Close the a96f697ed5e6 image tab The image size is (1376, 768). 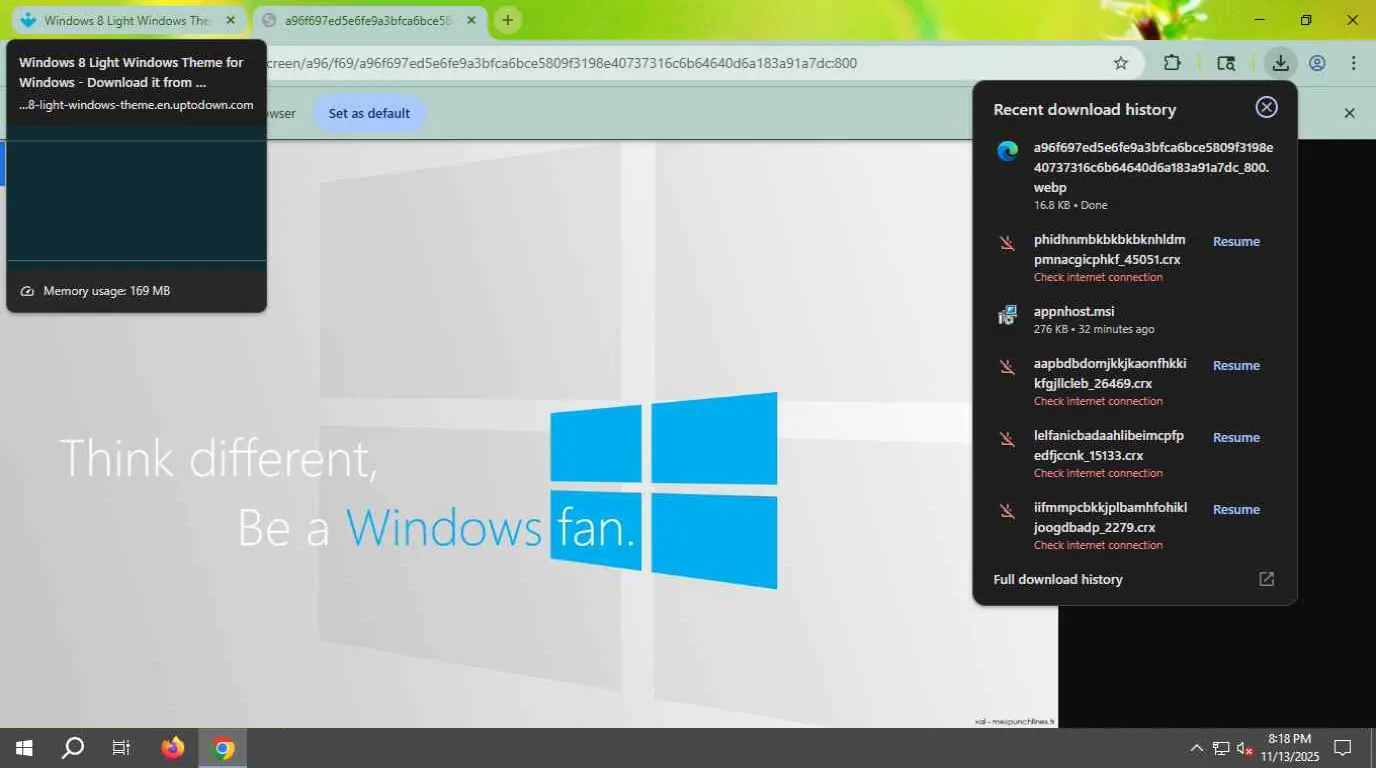pyautogui.click(x=472, y=20)
